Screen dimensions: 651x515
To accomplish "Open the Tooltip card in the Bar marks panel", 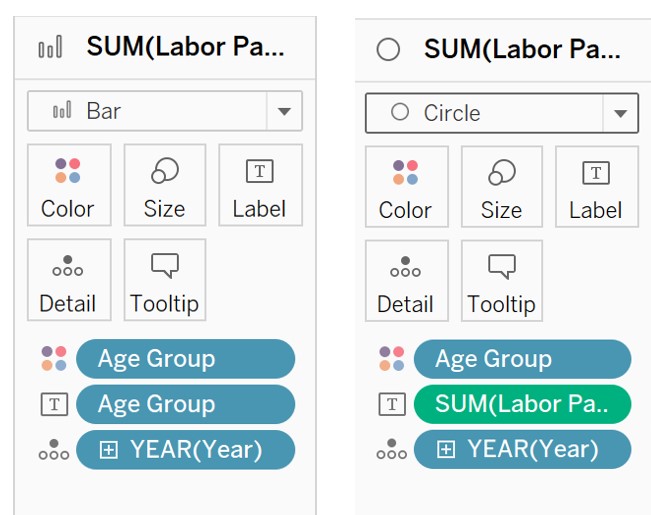I will (x=164, y=280).
